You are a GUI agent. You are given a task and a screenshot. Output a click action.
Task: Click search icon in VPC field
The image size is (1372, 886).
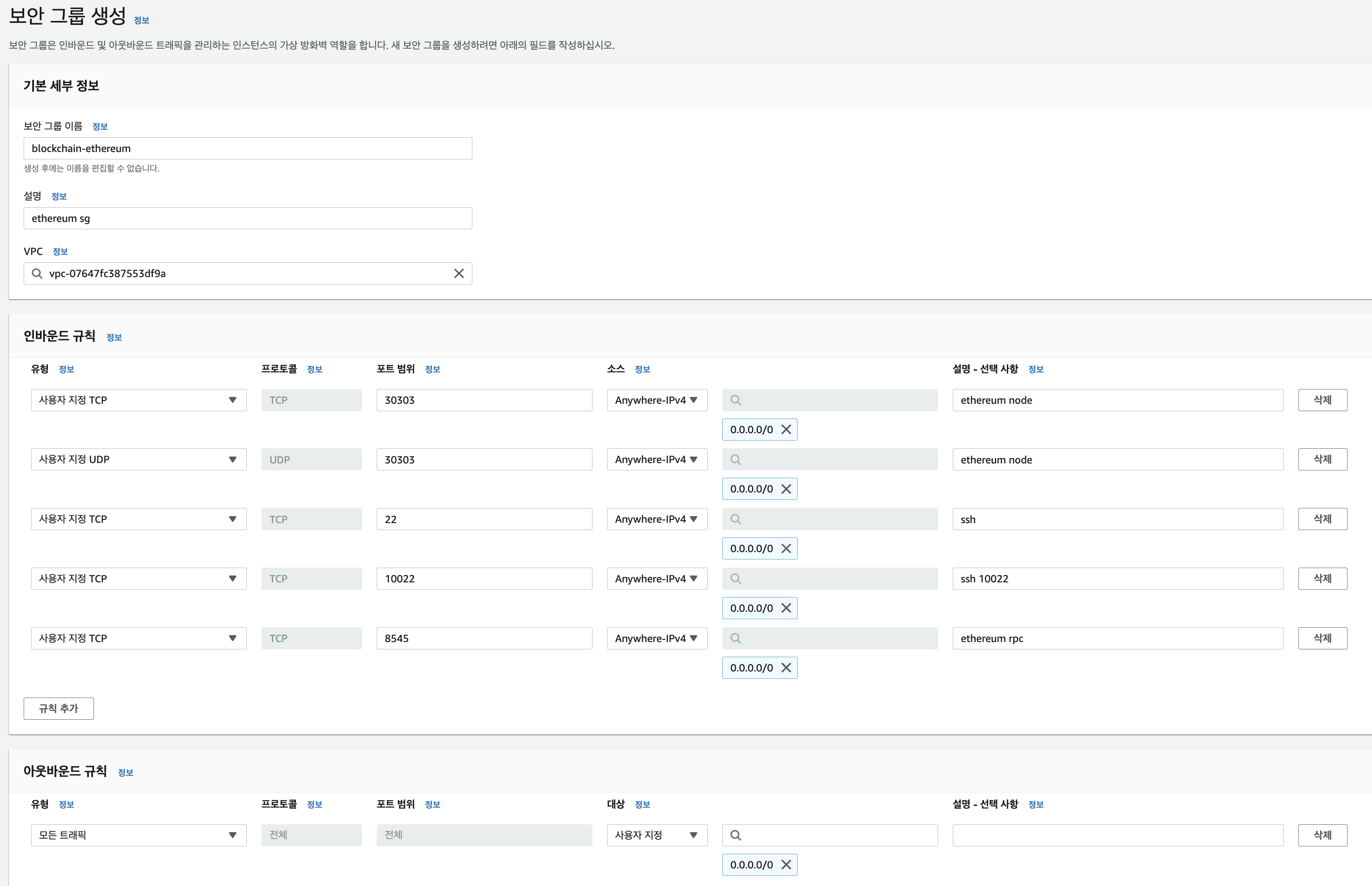pyautogui.click(x=37, y=273)
